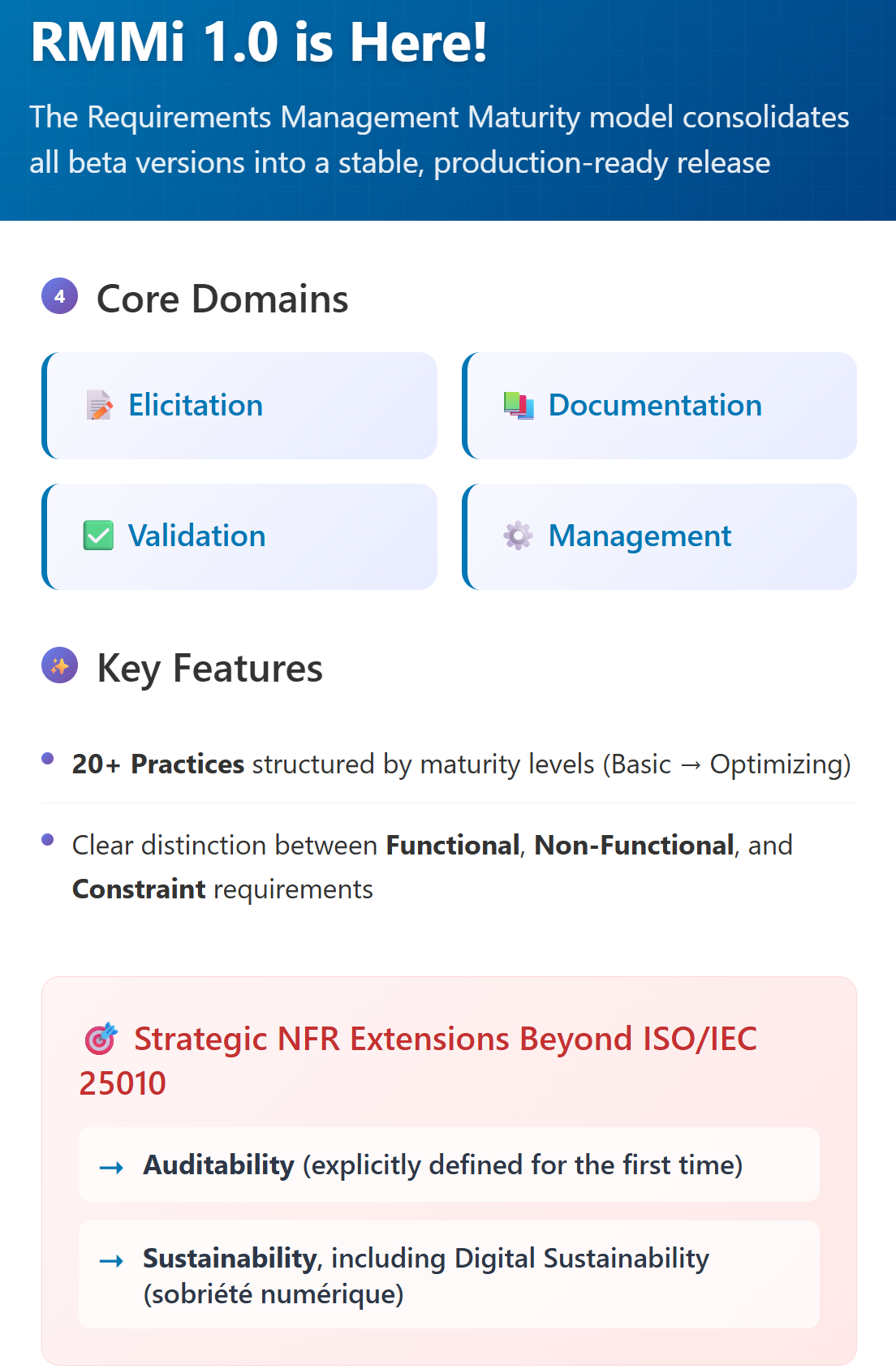Click the blue arrow beside Auditability
Image resolution: width=896 pixels, height=1369 pixels.
pyautogui.click(x=111, y=1167)
